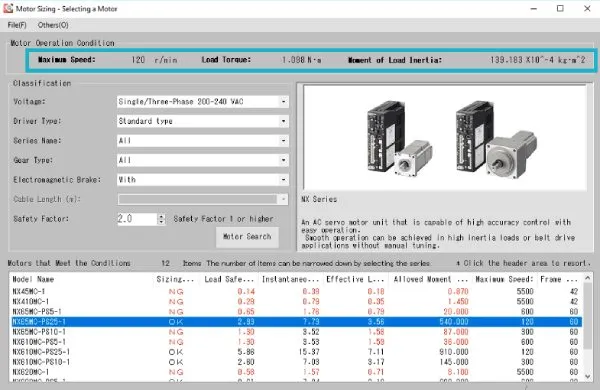Click the Load Torque 1.098 N·m value
Screen dimensions: 600x390
click(x=301, y=60)
